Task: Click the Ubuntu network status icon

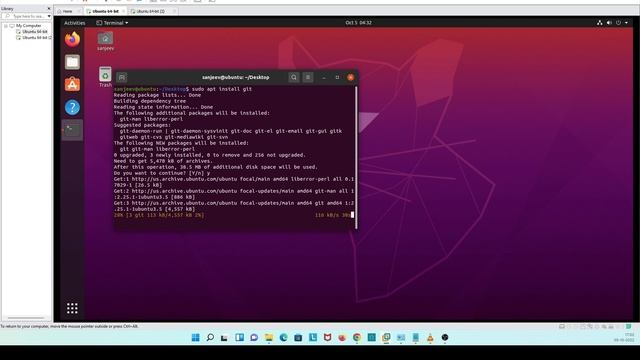Action: pos(600,23)
